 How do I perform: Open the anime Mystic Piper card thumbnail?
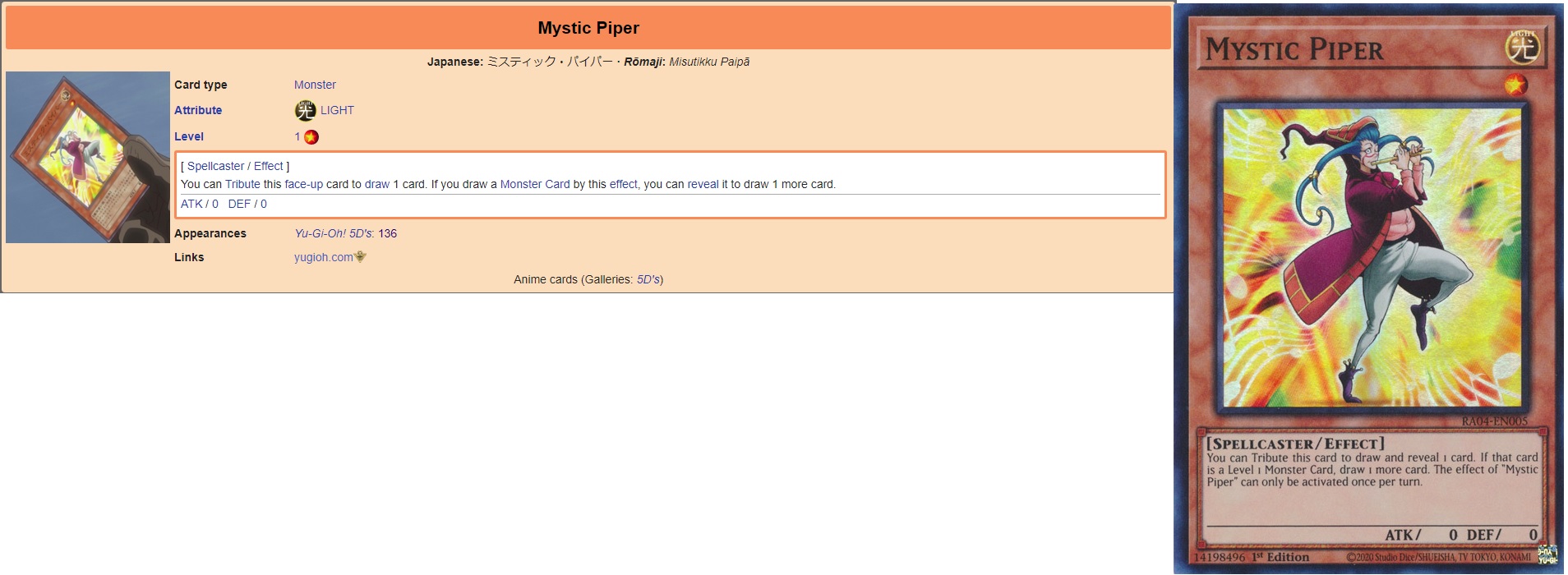click(88, 157)
